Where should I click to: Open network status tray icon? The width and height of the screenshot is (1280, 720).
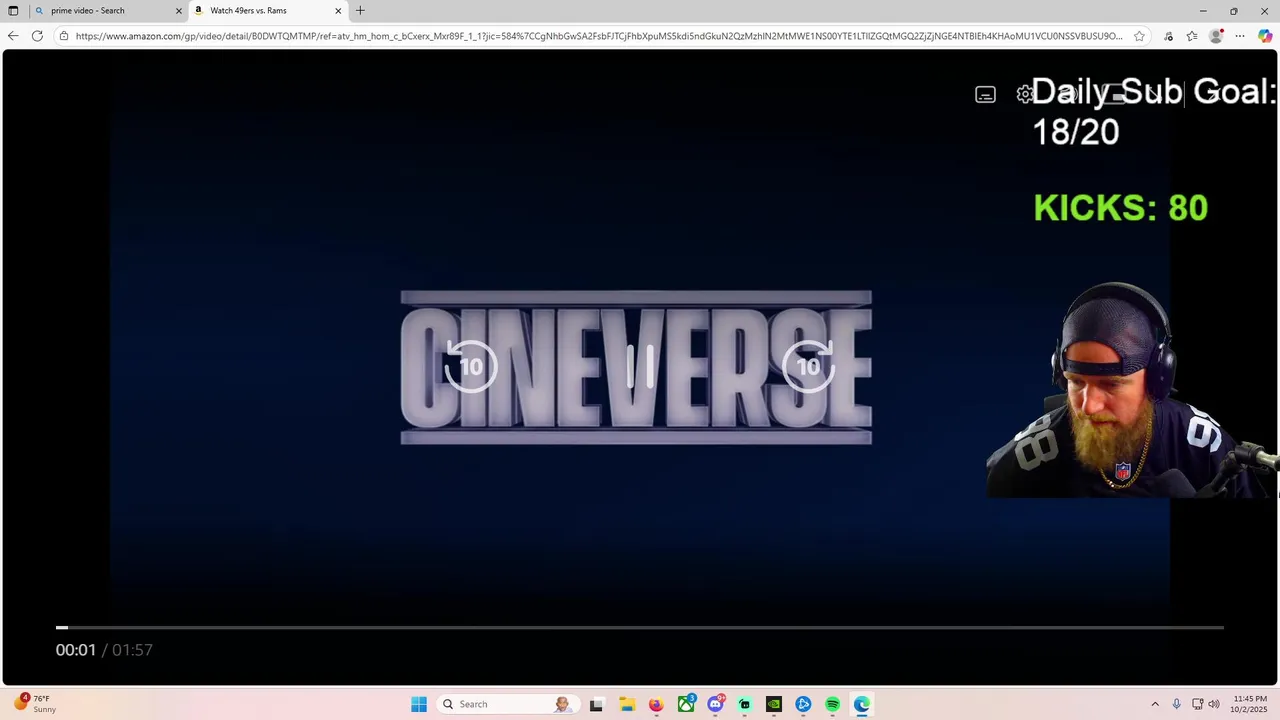[1198, 704]
